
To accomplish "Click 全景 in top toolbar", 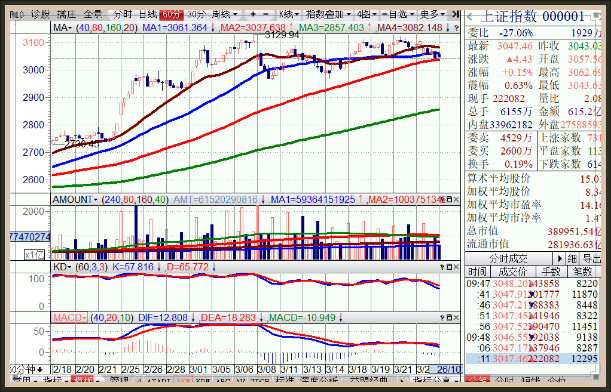I will 93,14.
